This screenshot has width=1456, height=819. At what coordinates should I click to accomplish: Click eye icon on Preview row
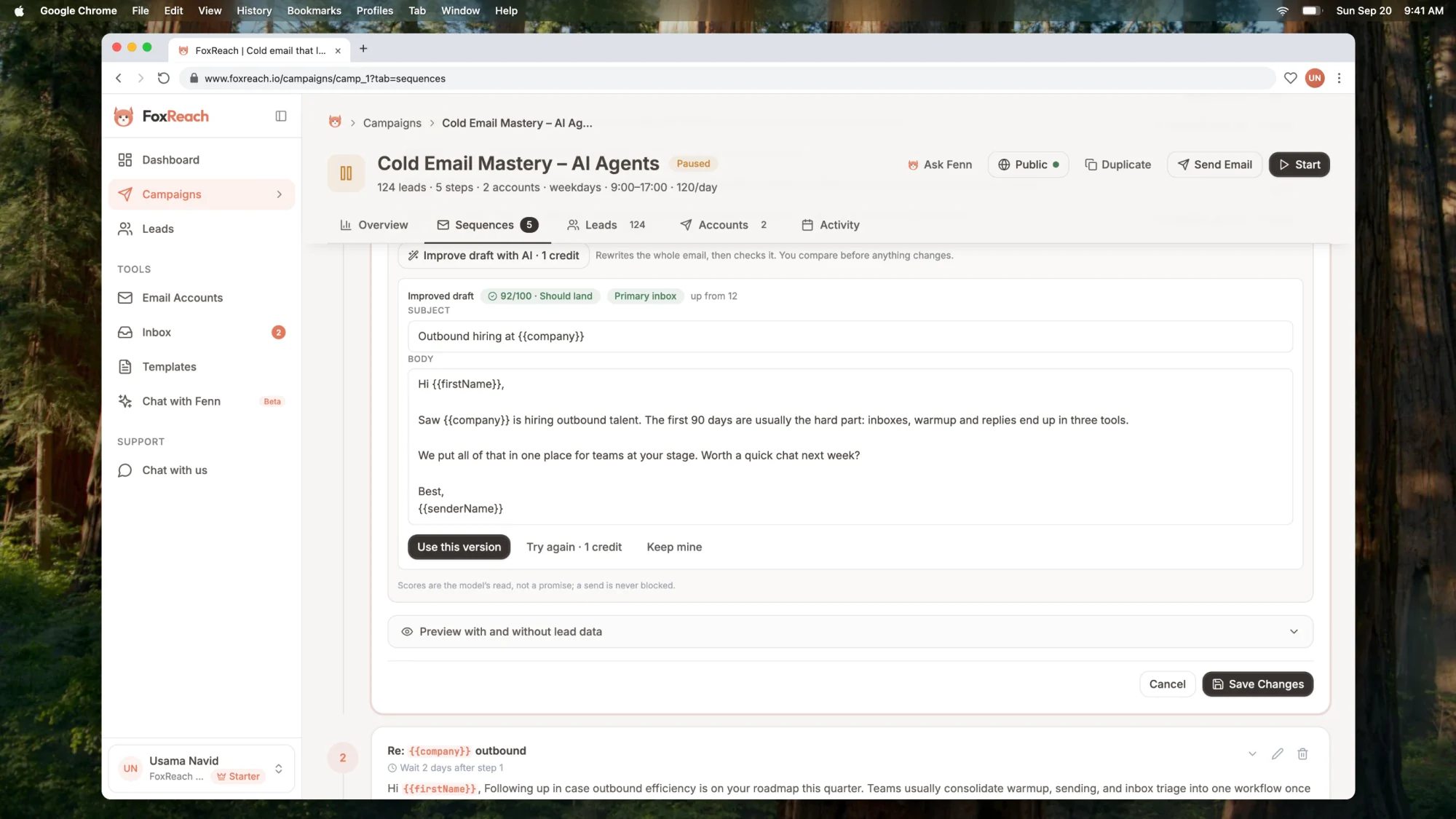[407, 632]
